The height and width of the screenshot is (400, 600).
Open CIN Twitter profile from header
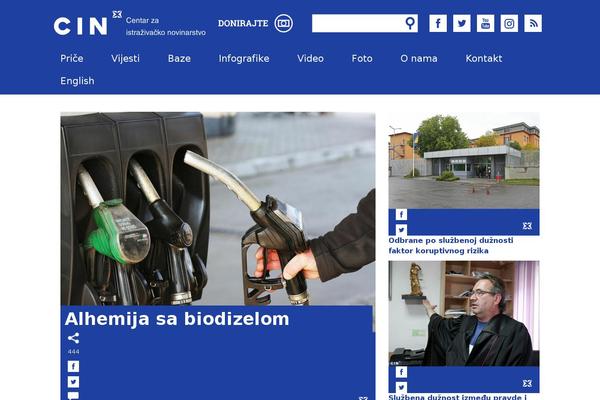coord(461,23)
